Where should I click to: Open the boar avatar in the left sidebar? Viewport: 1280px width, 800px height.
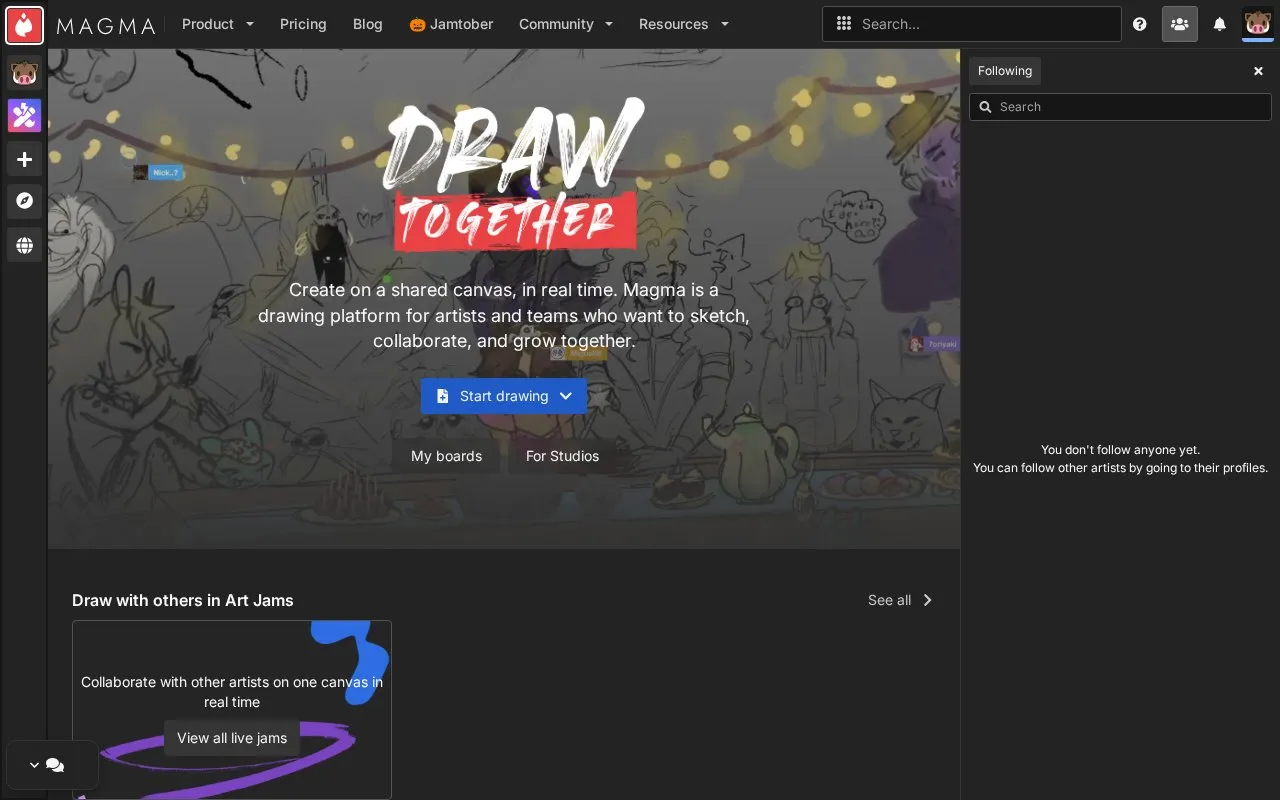pos(25,73)
